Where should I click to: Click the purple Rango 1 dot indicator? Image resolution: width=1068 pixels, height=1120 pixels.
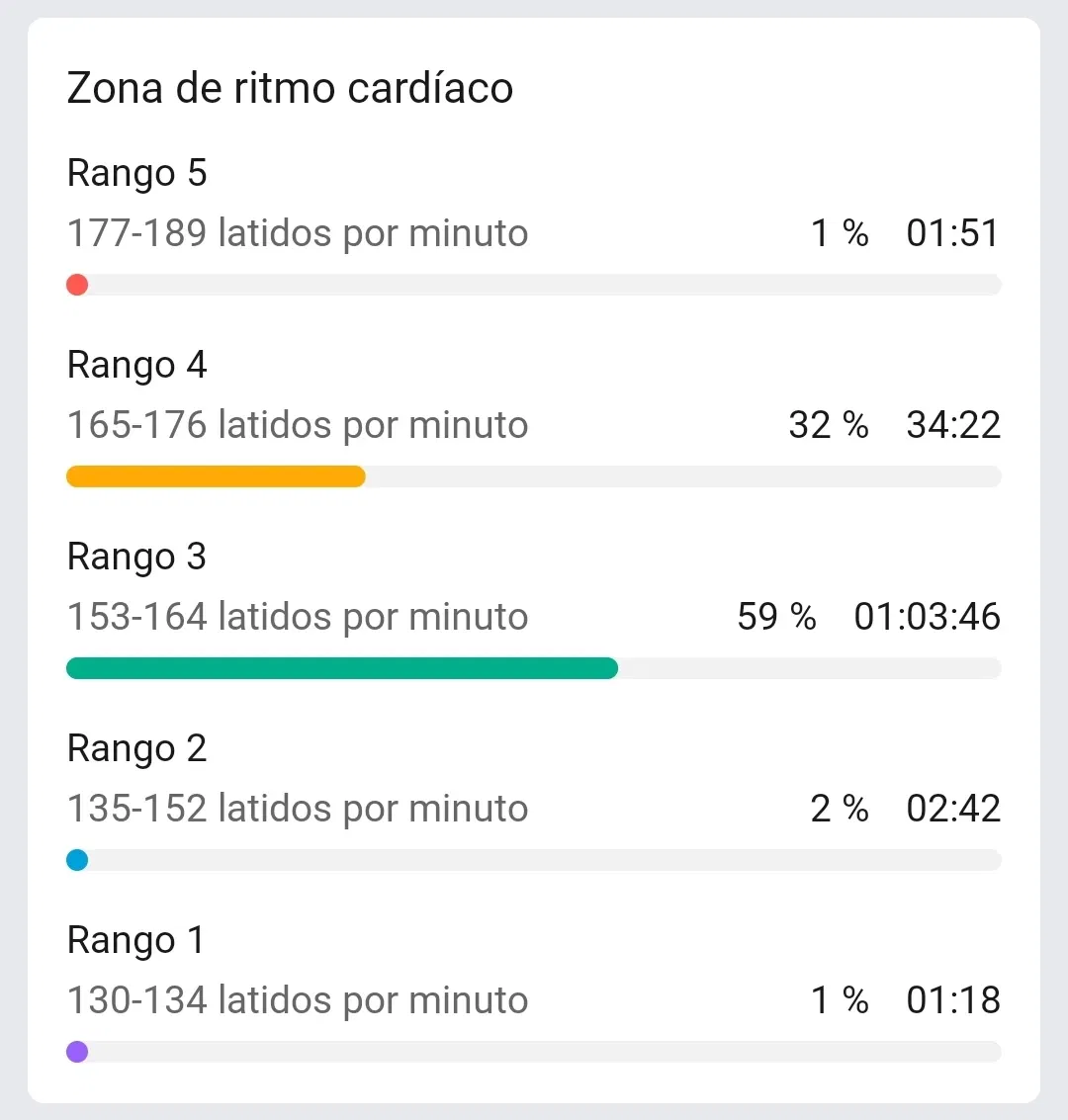coord(77,1052)
